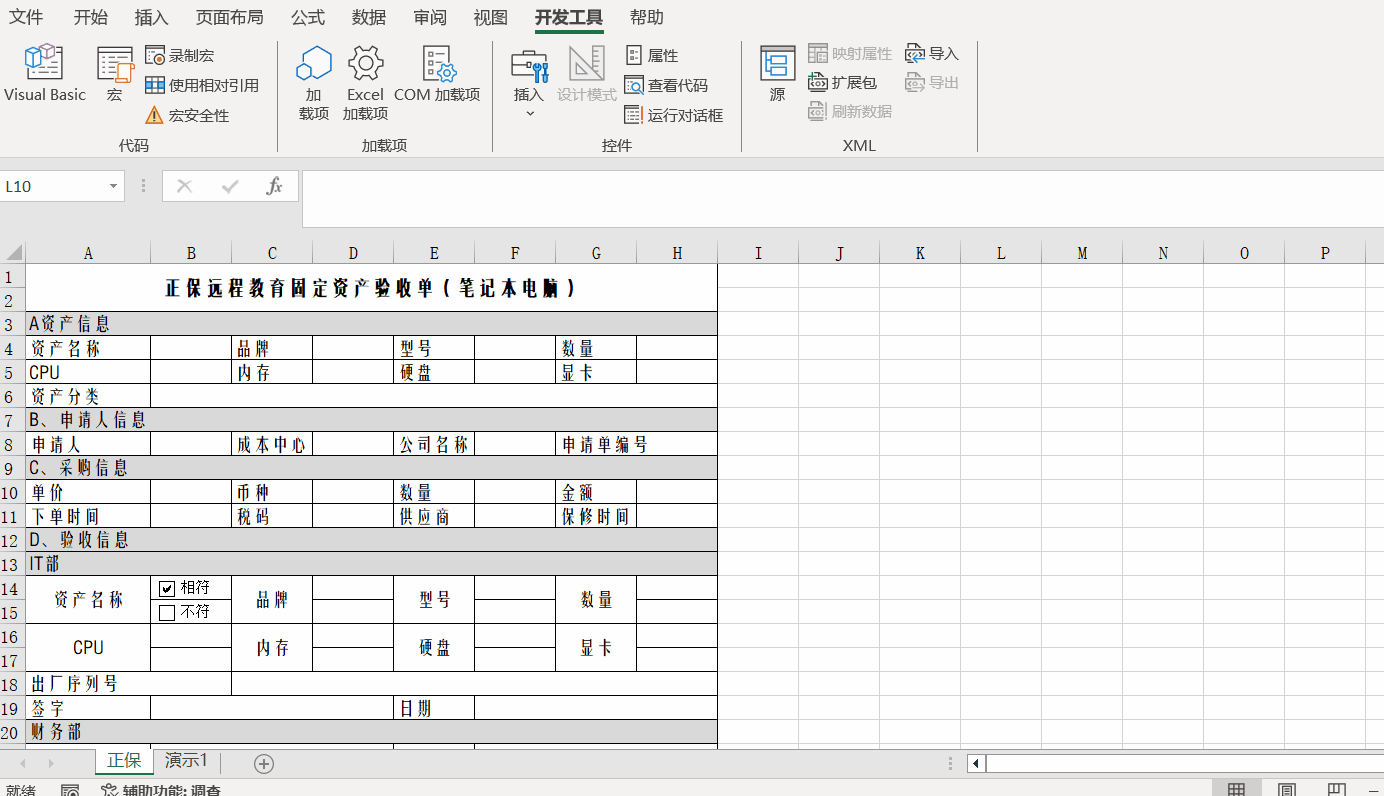1384x796 pixels.
Task: Click the 属性 properties button
Action: tap(652, 56)
